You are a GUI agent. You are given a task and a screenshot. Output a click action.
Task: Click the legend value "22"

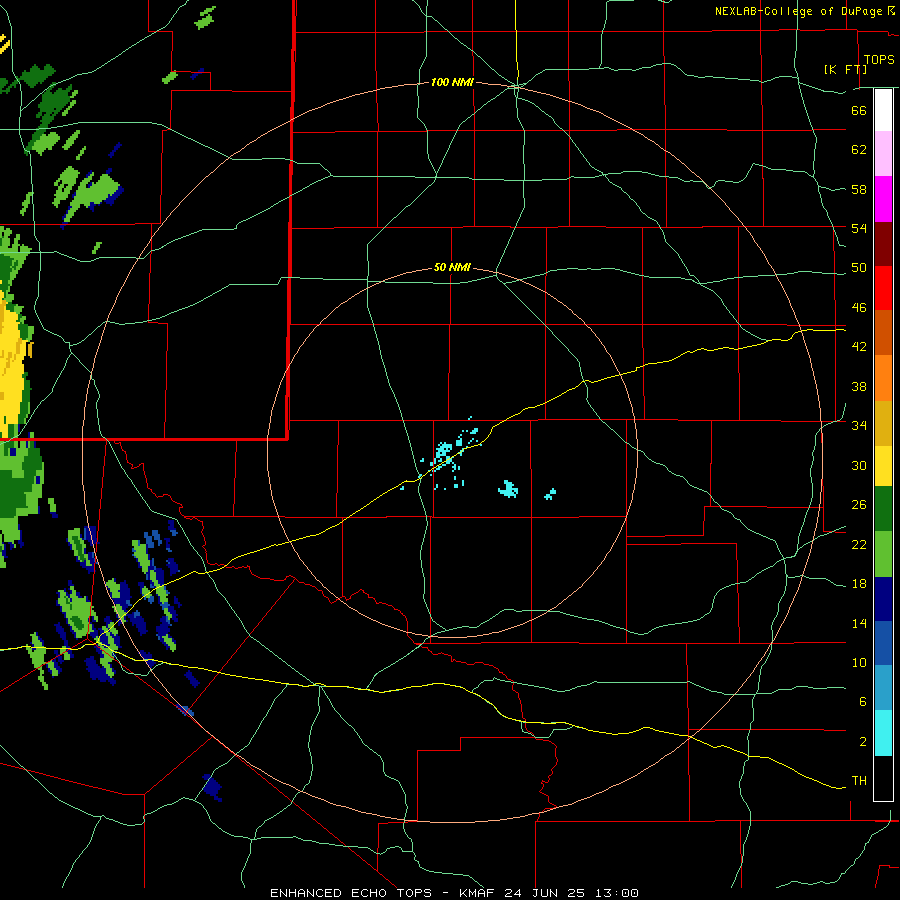click(859, 545)
